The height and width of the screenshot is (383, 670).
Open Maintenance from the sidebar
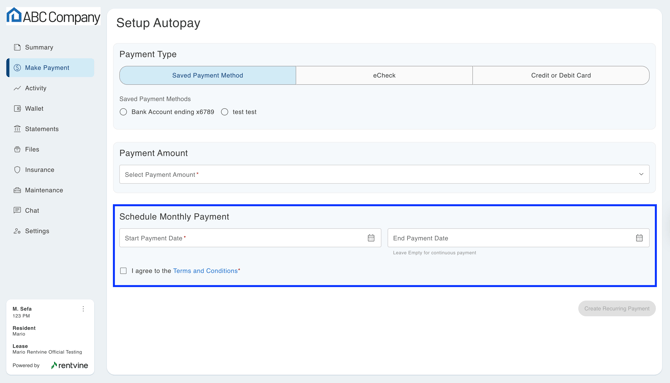50,190
